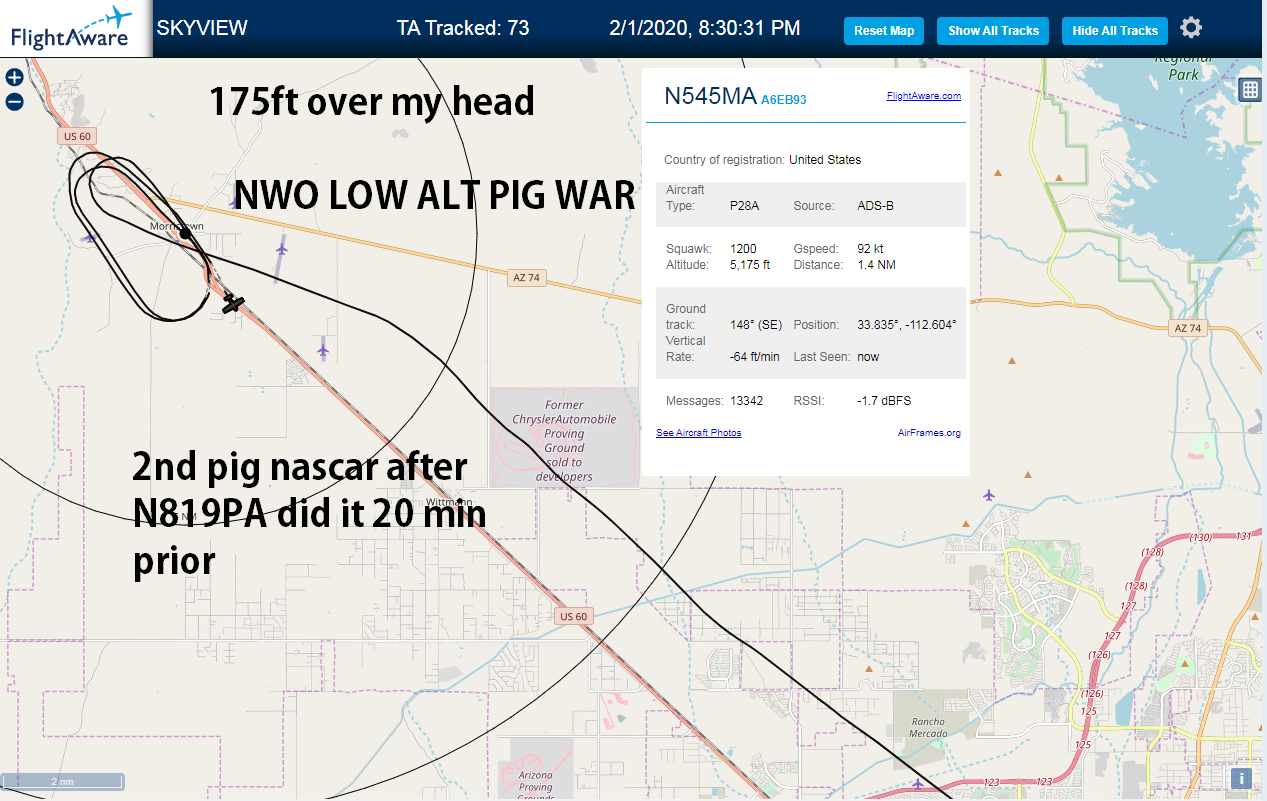Open the grid layer switcher icon
1267x801 pixels.
click(x=1249, y=89)
